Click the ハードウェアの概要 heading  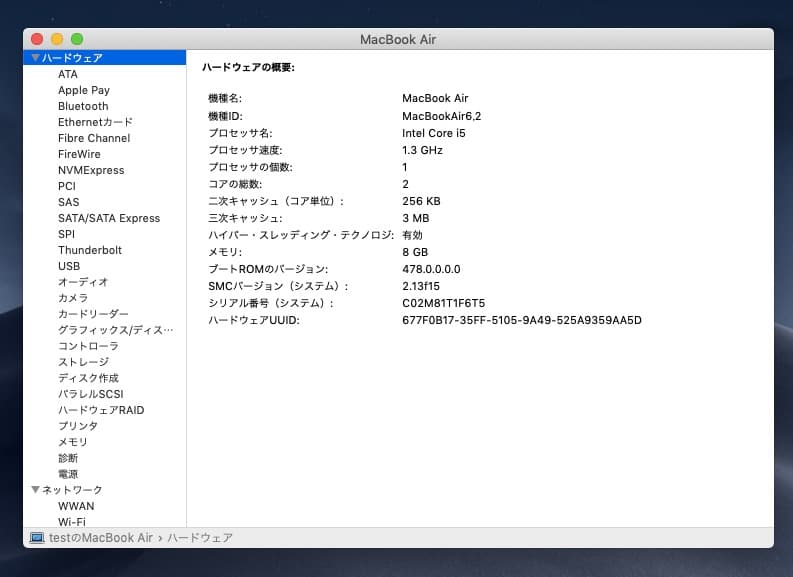point(248,67)
